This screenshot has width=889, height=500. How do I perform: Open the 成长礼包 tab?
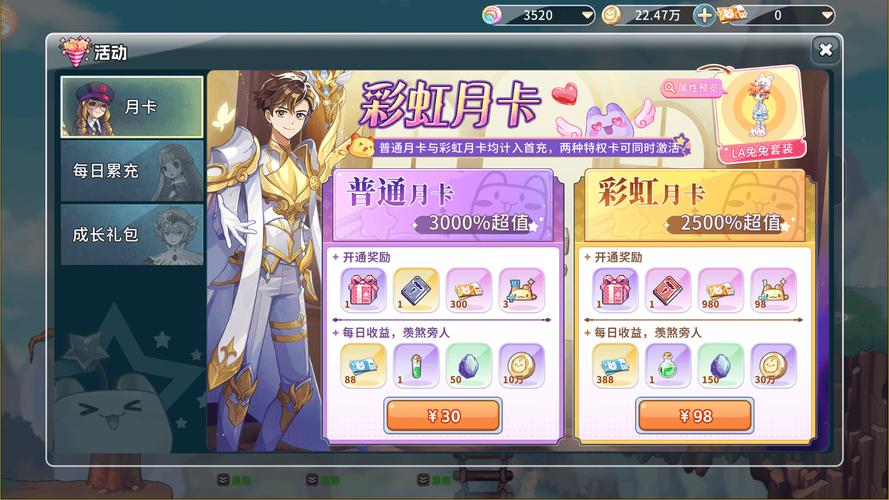(x=132, y=234)
